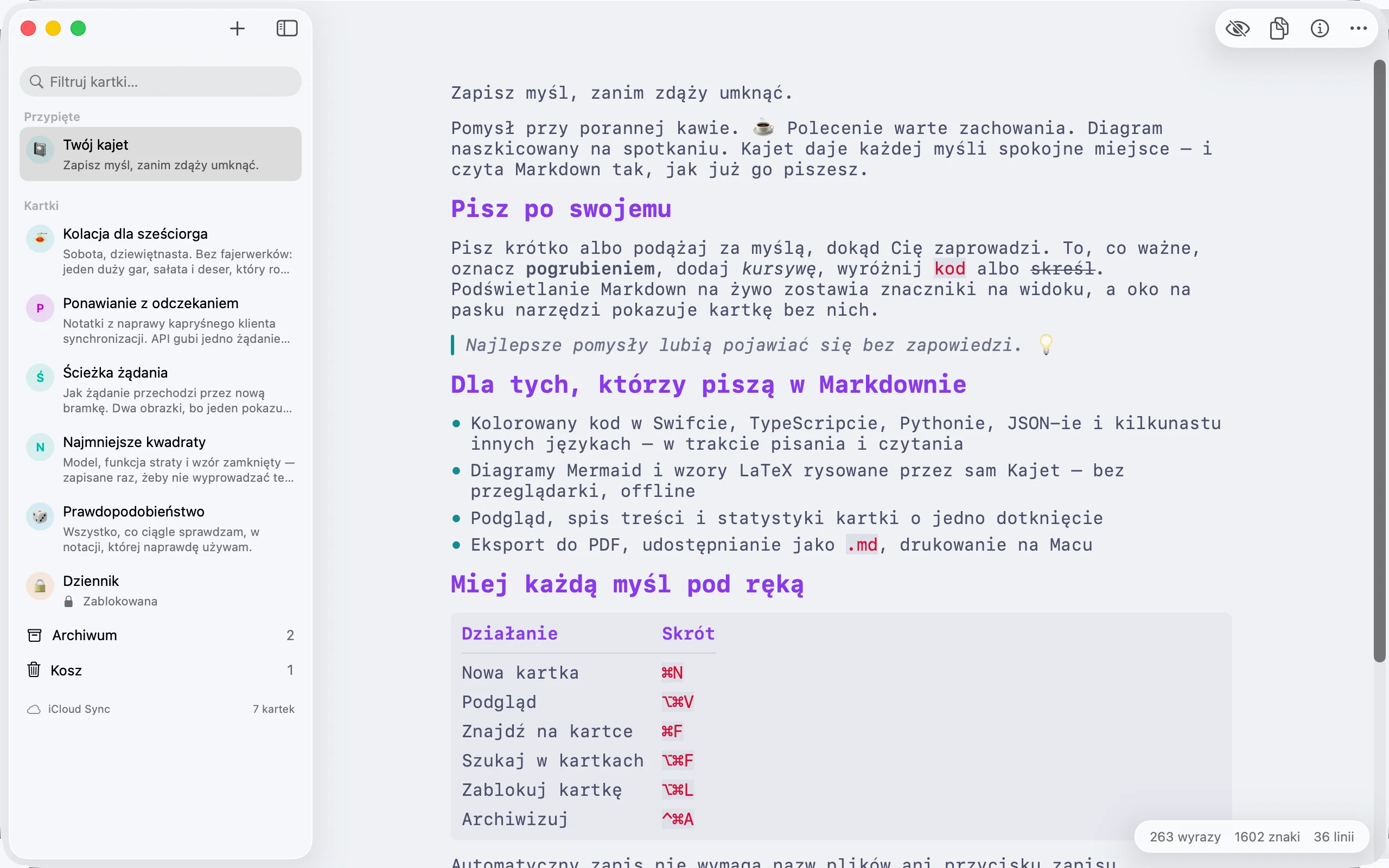
Task: Open the Prawdopodobieństwo card
Action: click(x=161, y=529)
